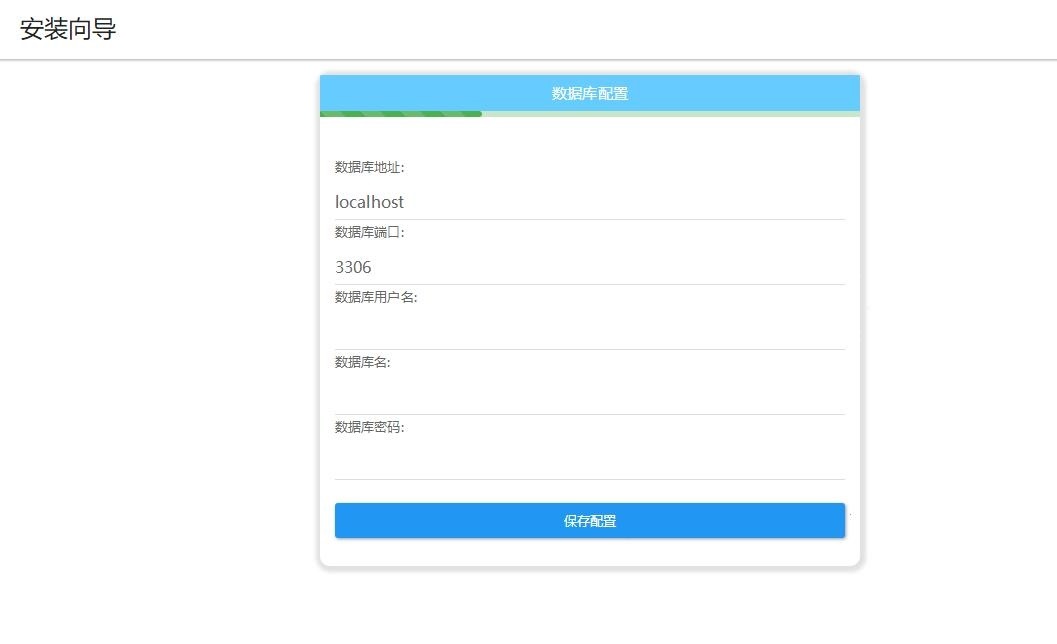Click the white card area below 保存配置
1057x644 pixels.
coord(589,553)
